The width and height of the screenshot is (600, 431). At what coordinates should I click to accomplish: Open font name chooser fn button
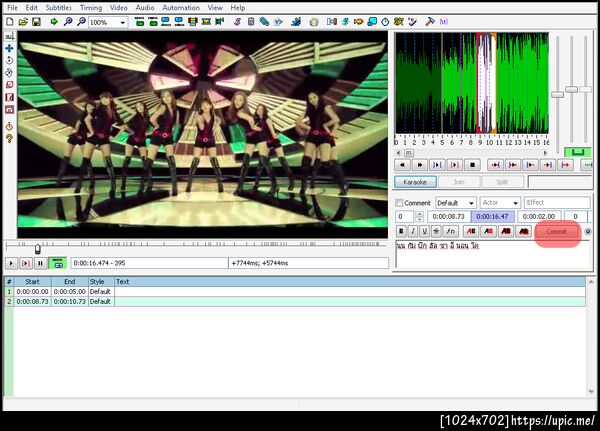(x=450, y=231)
